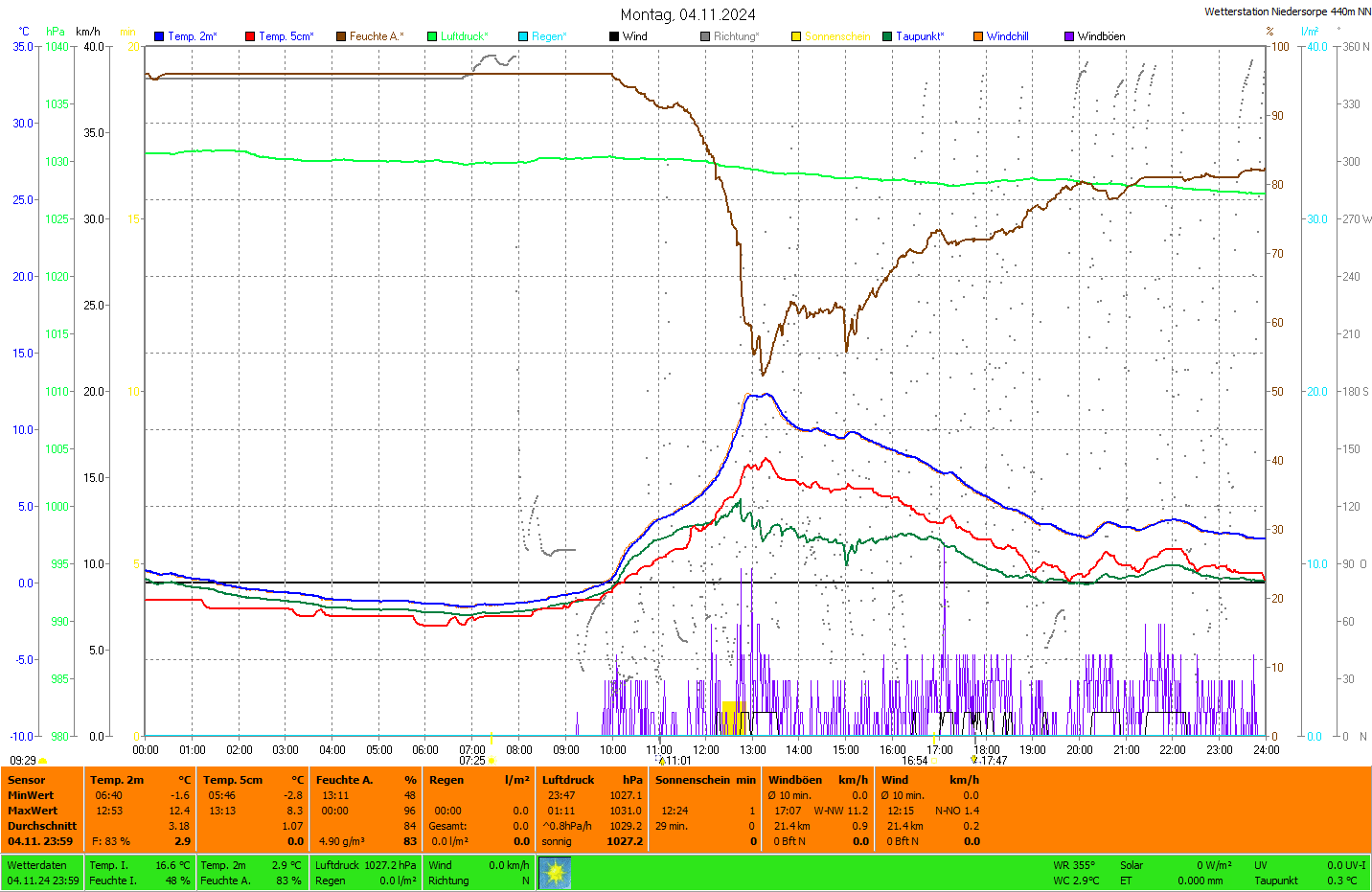Image resolution: width=1372 pixels, height=892 pixels.
Task: Click the orange Windchill legend square
Action: (978, 36)
